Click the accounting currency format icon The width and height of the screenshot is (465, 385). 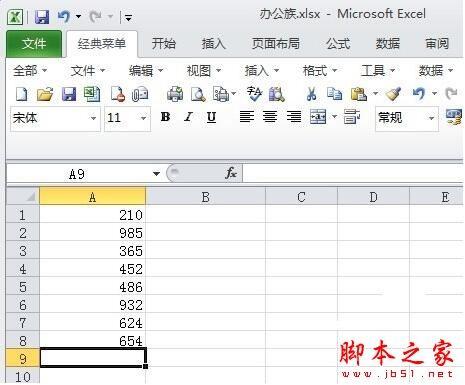(x=454, y=117)
